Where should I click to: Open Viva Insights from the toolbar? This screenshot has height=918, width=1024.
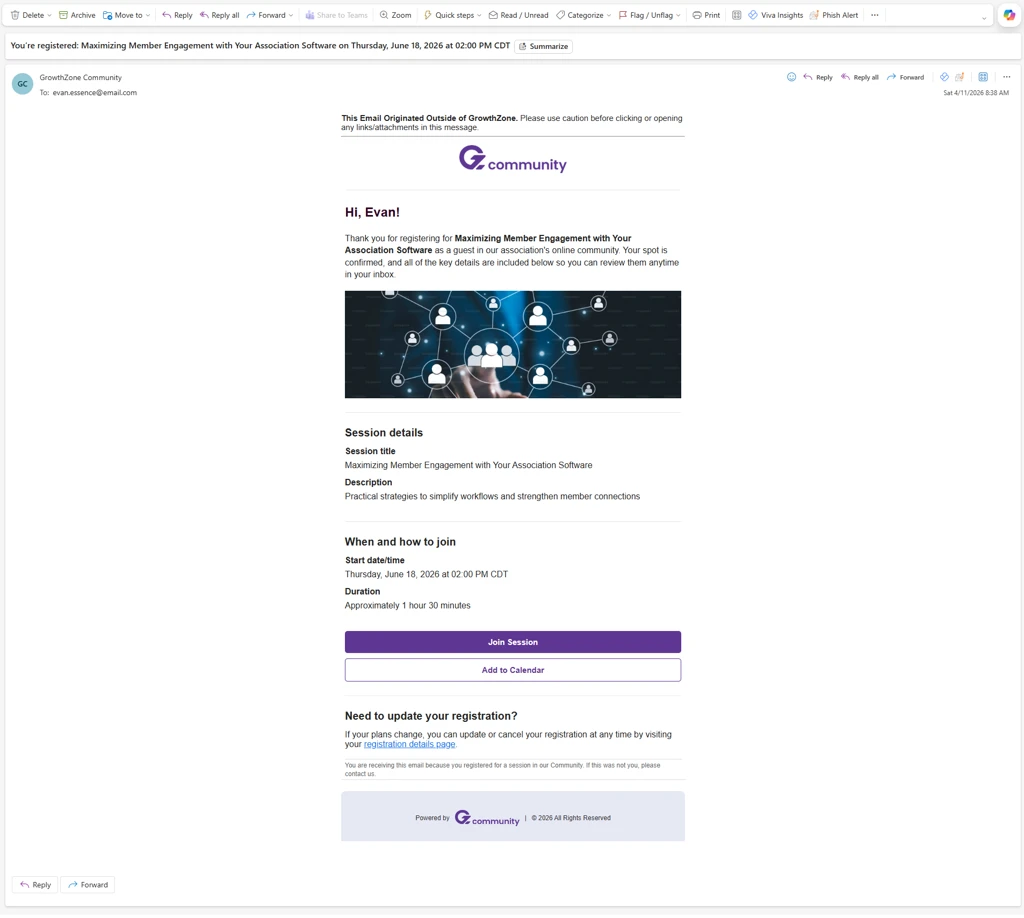click(775, 15)
